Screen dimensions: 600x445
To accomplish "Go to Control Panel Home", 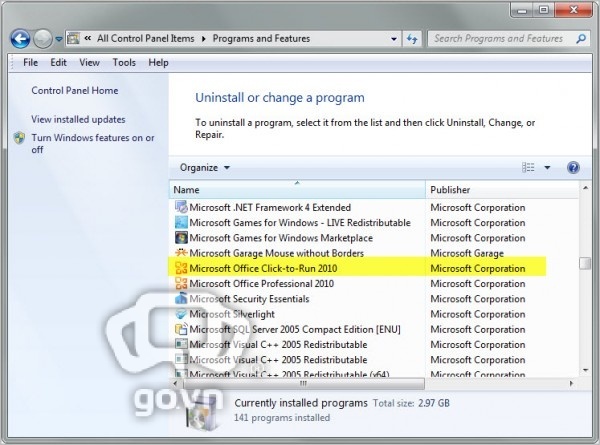I will 75,91.
